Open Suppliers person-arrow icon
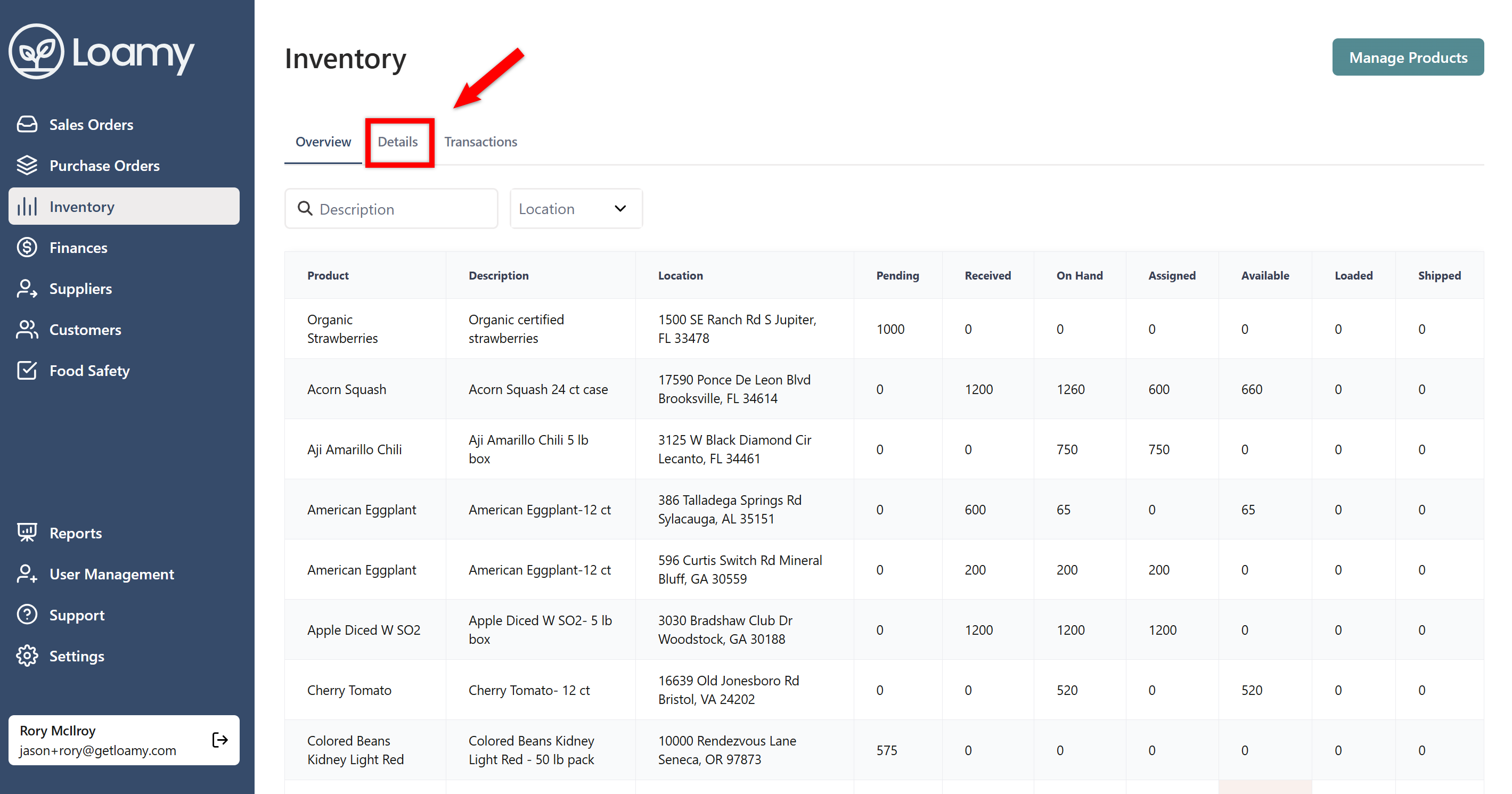The height and width of the screenshot is (794, 1512). 27,289
